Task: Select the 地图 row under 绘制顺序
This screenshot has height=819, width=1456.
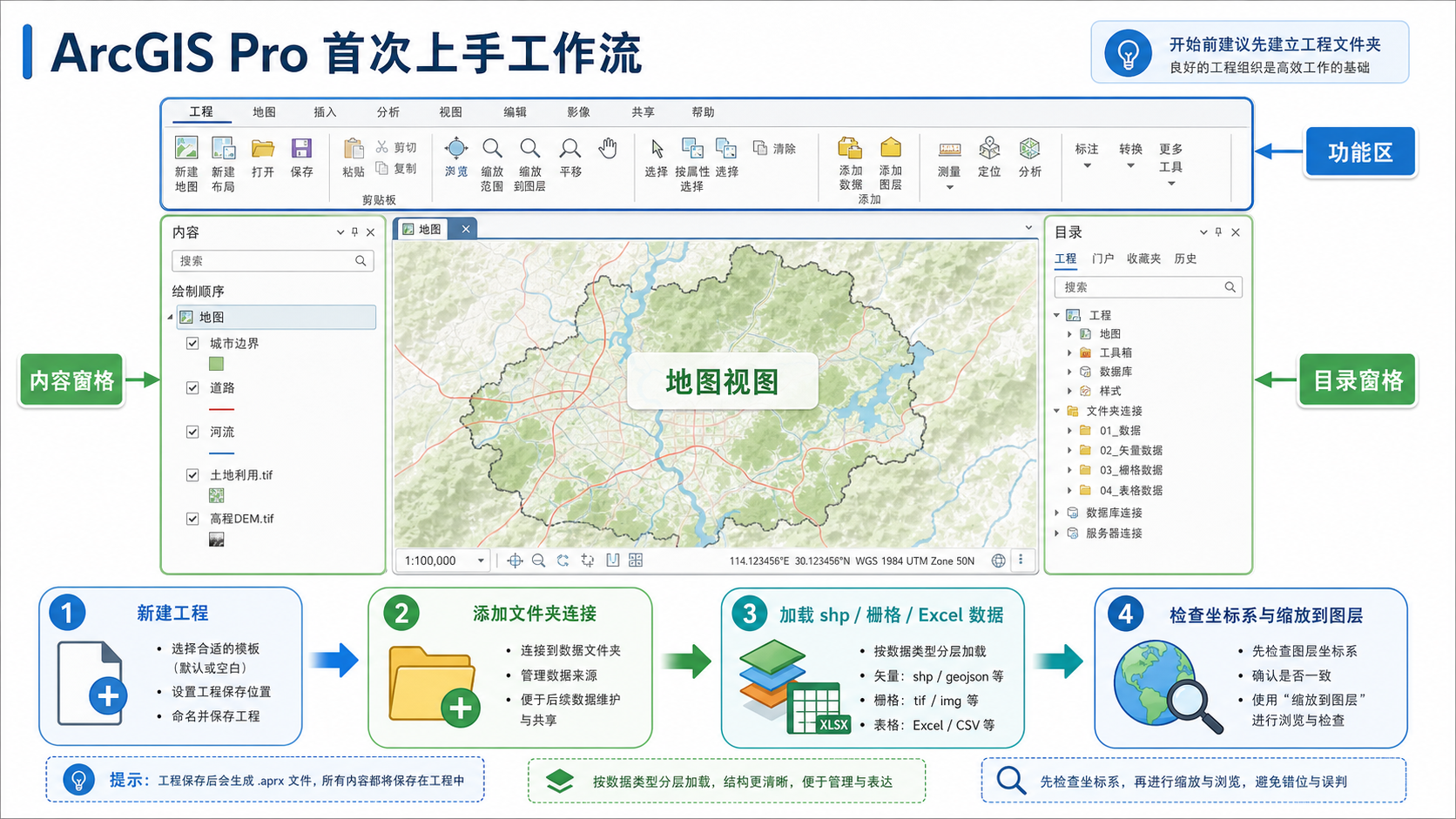Action: point(276,317)
